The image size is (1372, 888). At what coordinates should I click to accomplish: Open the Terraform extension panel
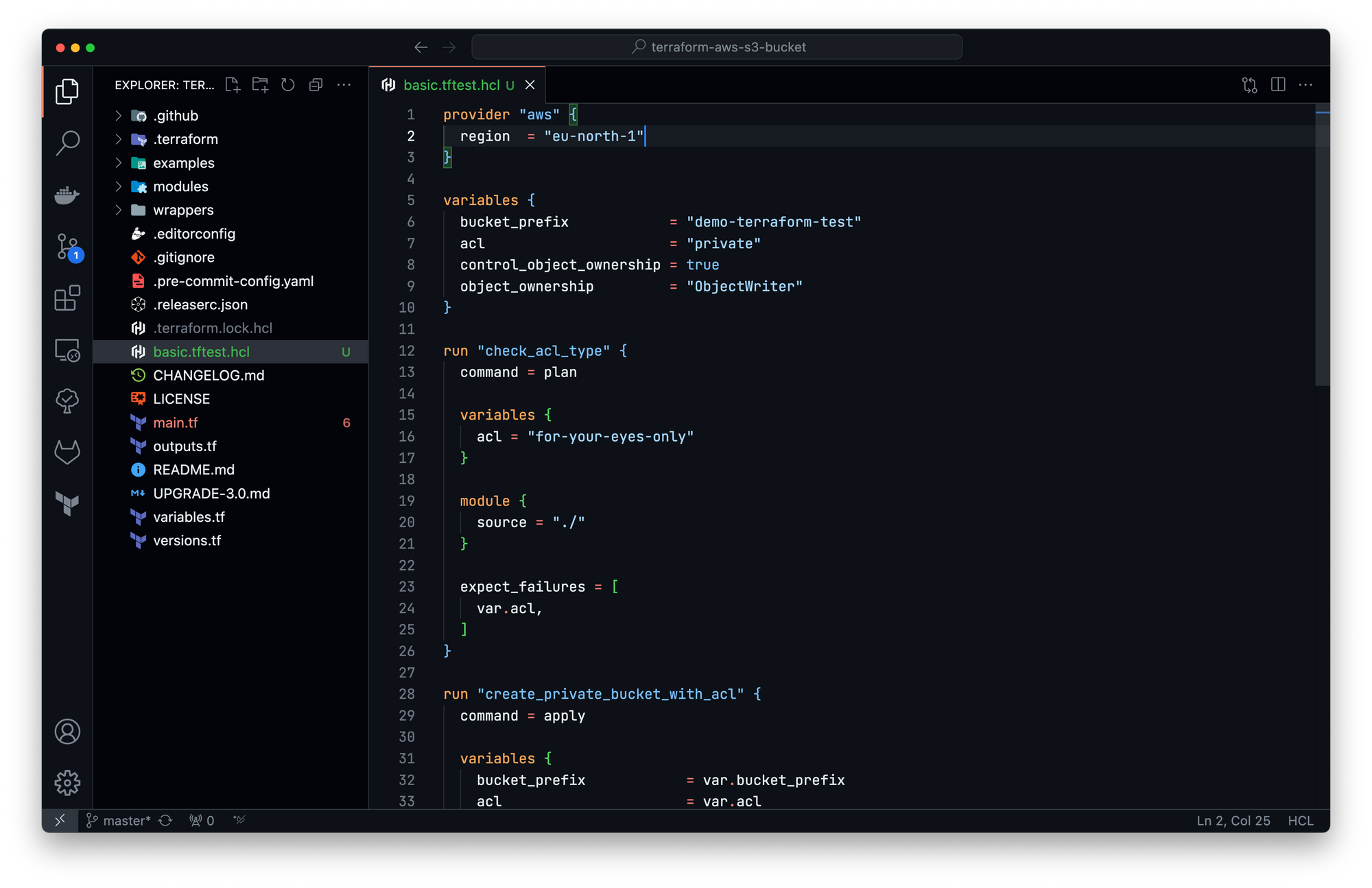67,504
